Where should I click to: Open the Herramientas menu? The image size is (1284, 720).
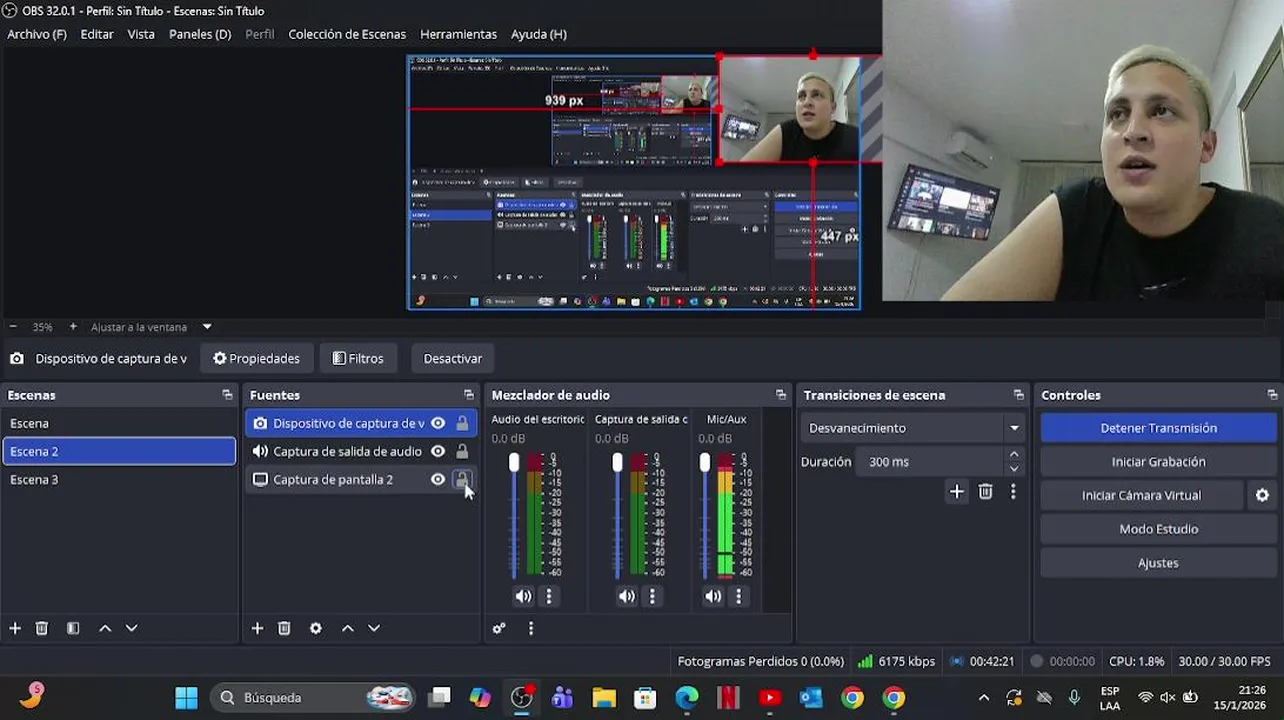coord(458,34)
